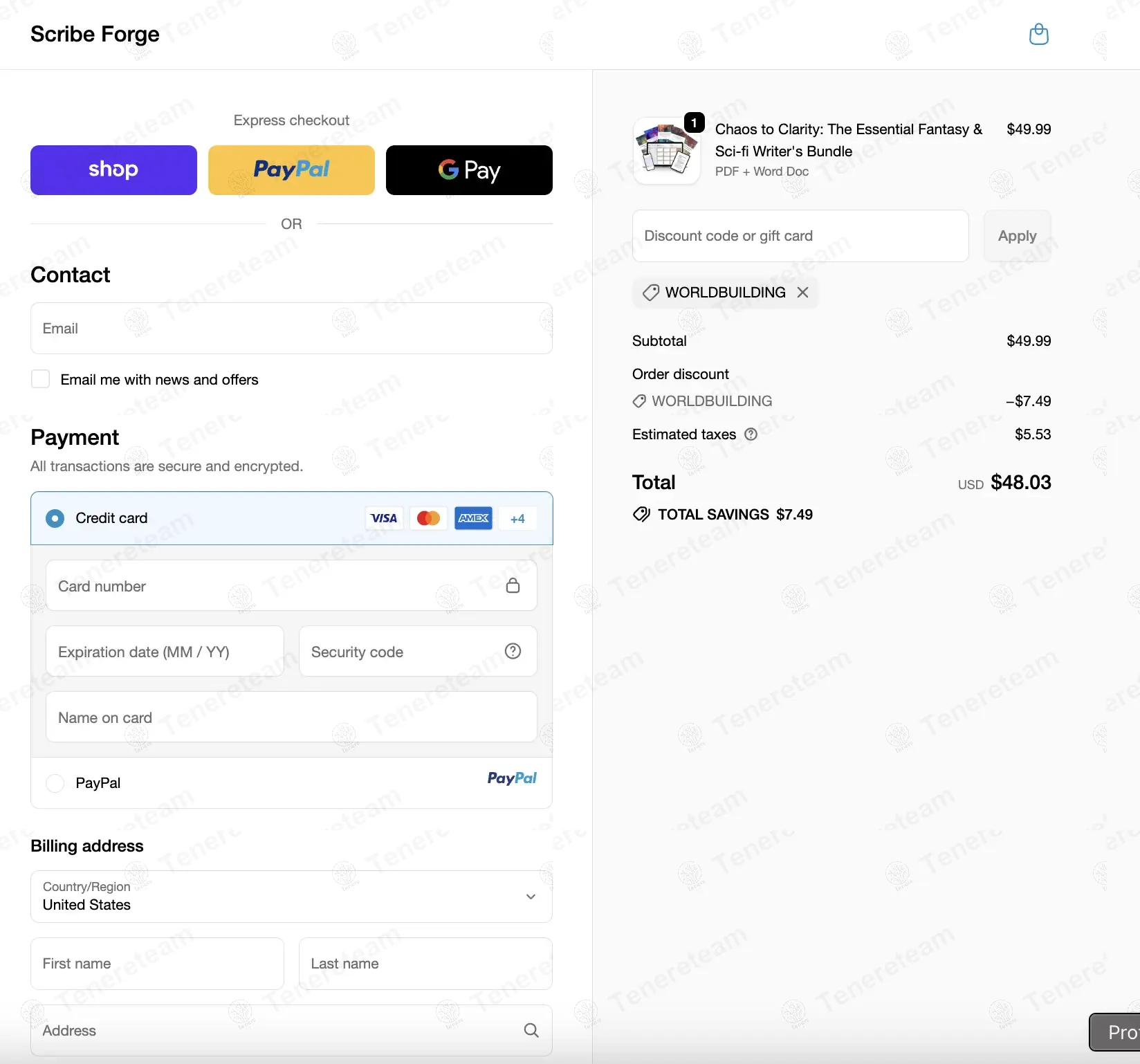Image resolution: width=1140 pixels, height=1064 pixels.
Task: Click the Scribe Forge store name
Action: pos(95,34)
